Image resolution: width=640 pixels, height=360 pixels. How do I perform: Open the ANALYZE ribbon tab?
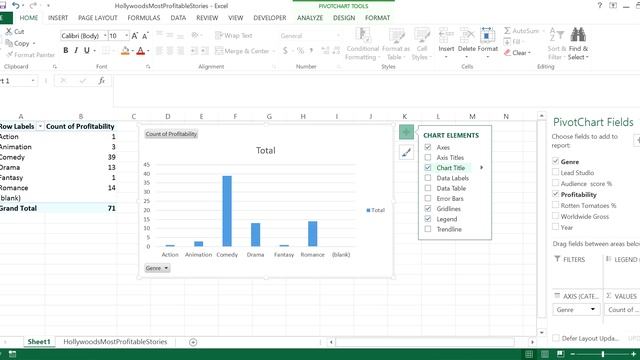pyautogui.click(x=310, y=18)
